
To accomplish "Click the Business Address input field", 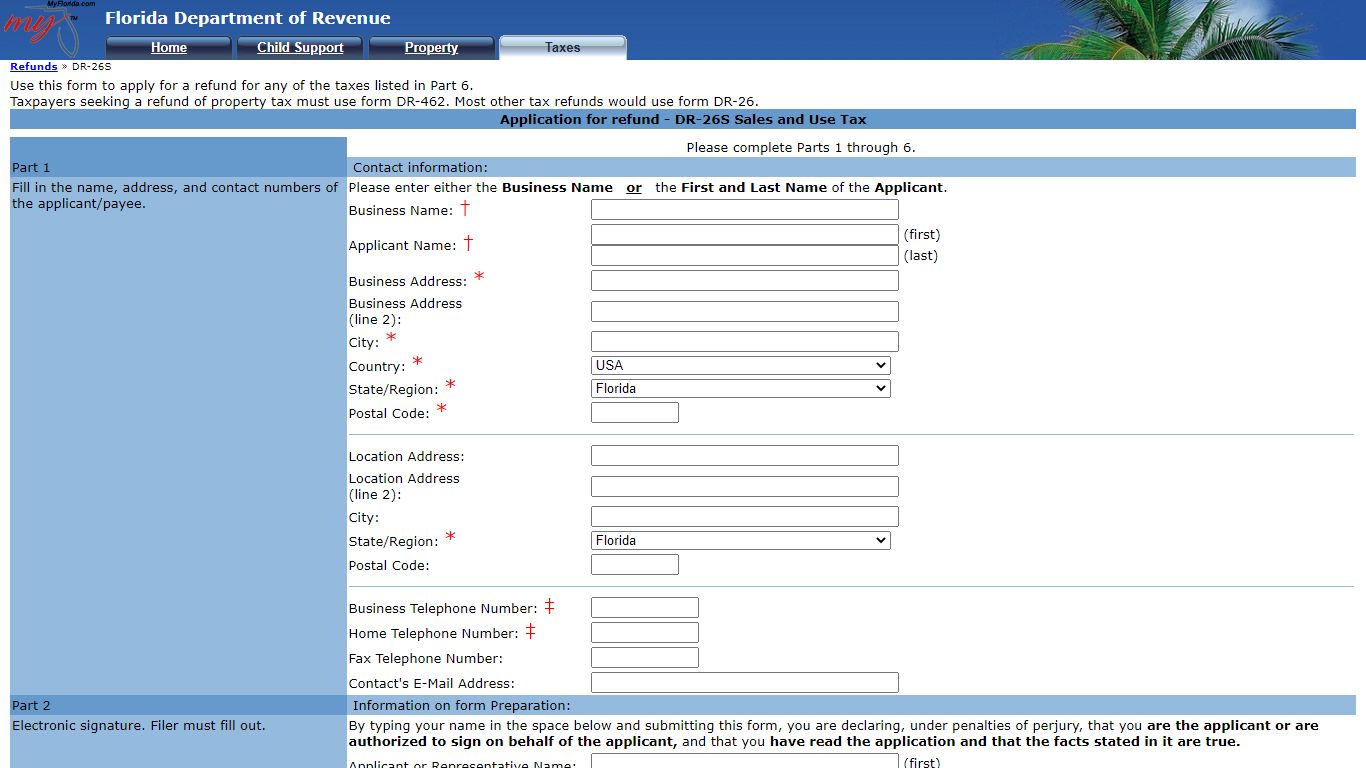I will pyautogui.click(x=745, y=281).
